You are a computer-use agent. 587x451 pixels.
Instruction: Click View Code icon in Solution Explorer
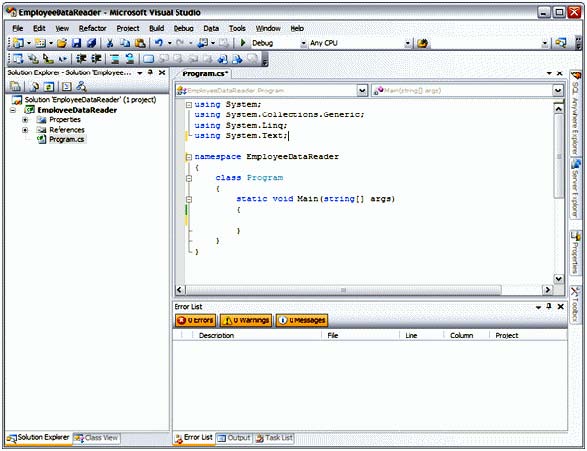[67, 86]
